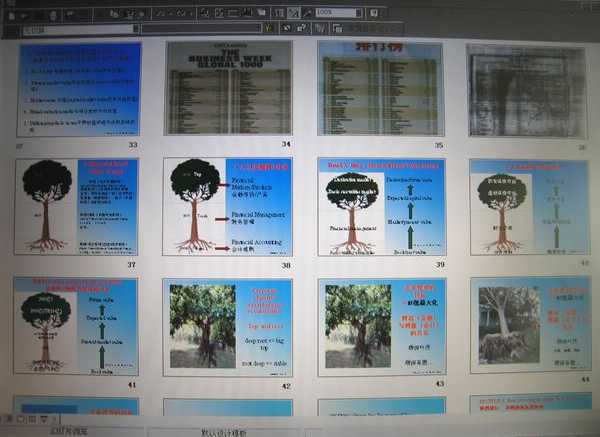600x437 pixels.
Task: Click slide 33 blue text slide thumbnail
Action: [x=78, y=88]
